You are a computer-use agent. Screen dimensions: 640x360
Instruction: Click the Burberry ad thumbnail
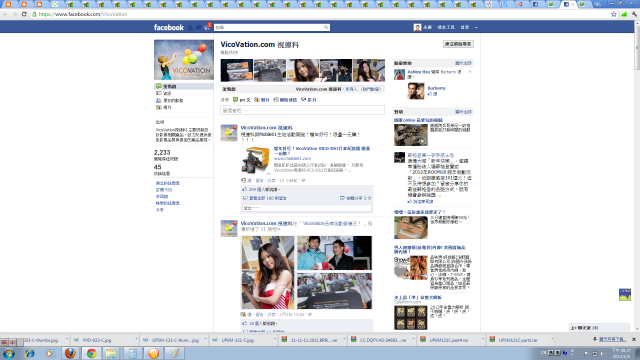(416, 91)
